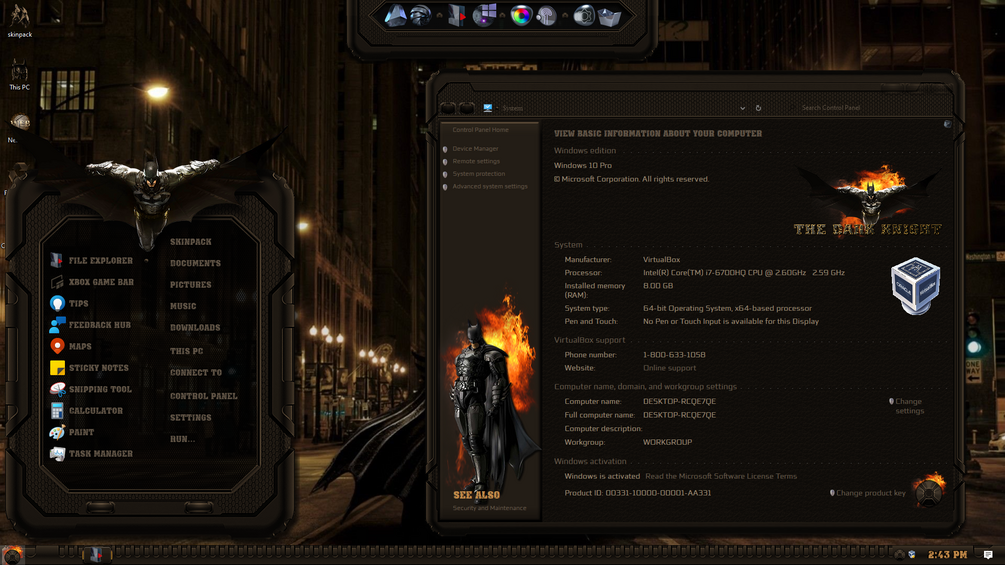
Task: Click the Start button on taskbar
Action: click(x=12, y=555)
